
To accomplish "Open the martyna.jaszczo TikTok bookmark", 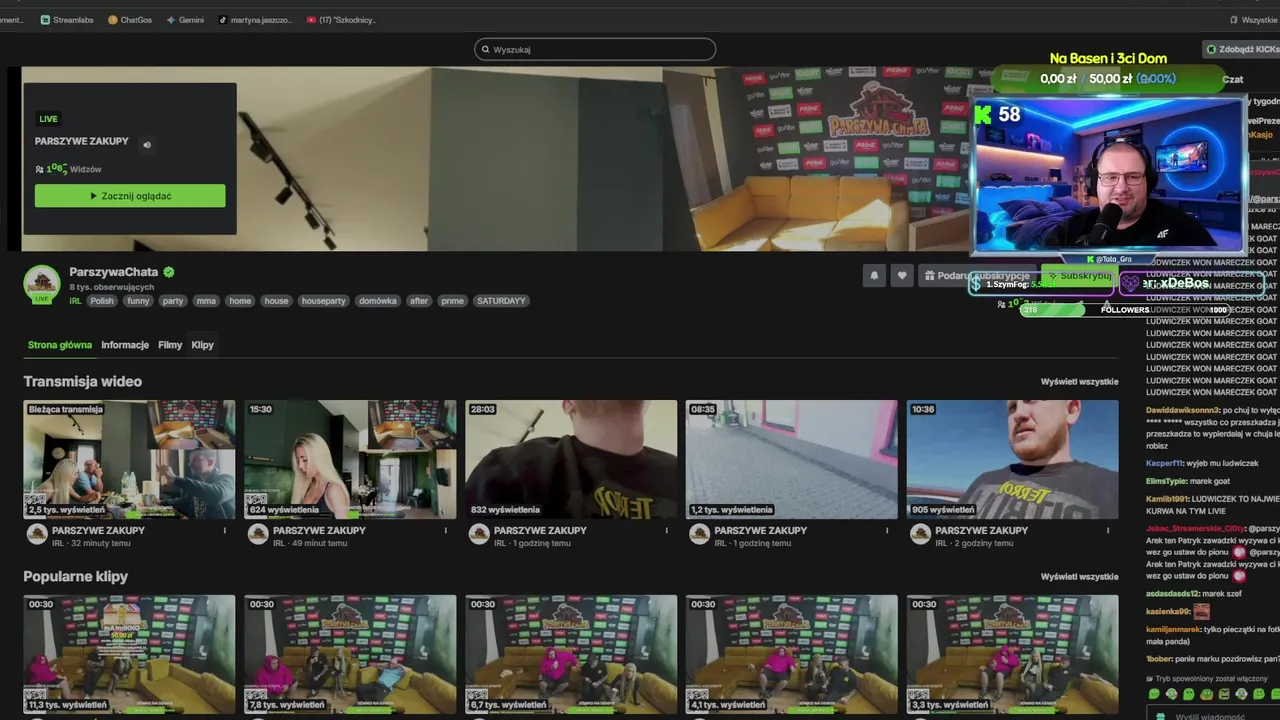I will pyautogui.click(x=255, y=19).
